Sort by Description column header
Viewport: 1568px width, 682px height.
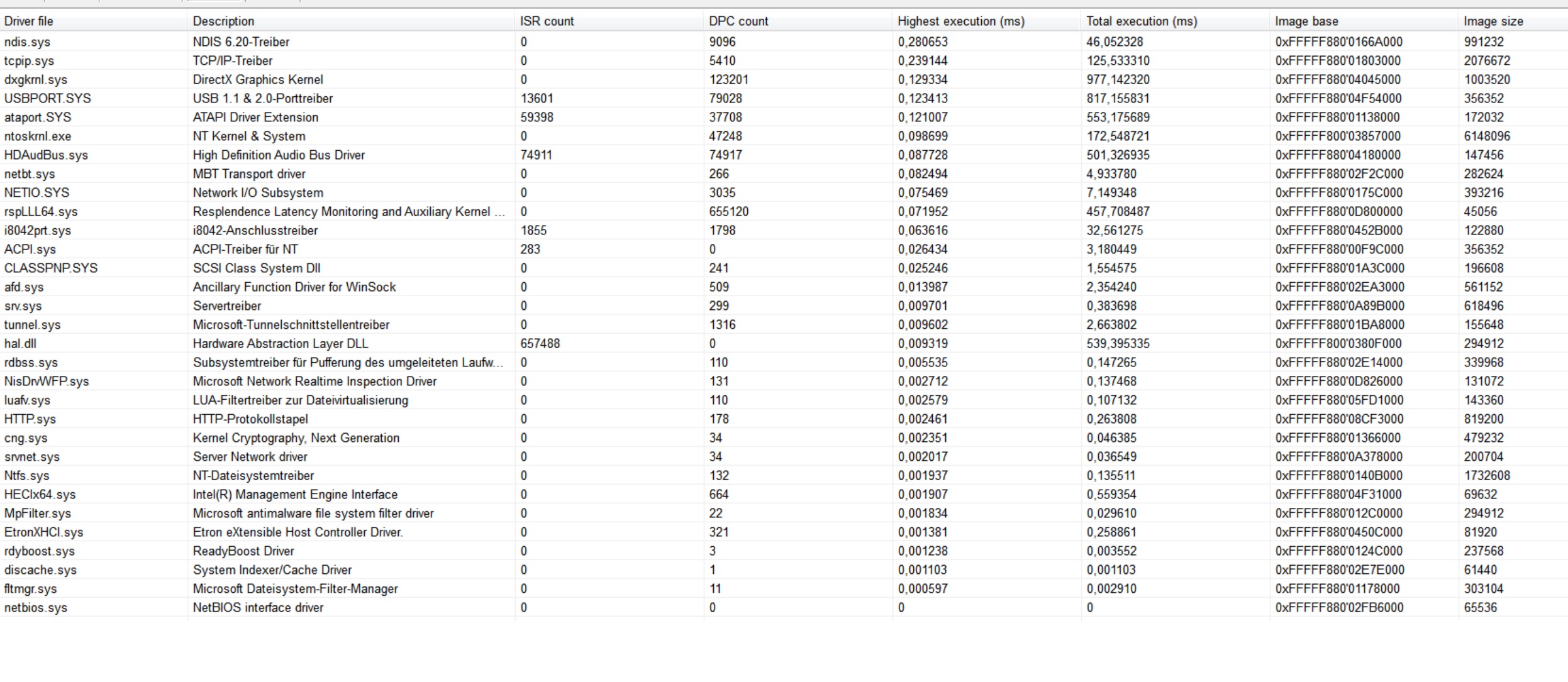tap(223, 21)
